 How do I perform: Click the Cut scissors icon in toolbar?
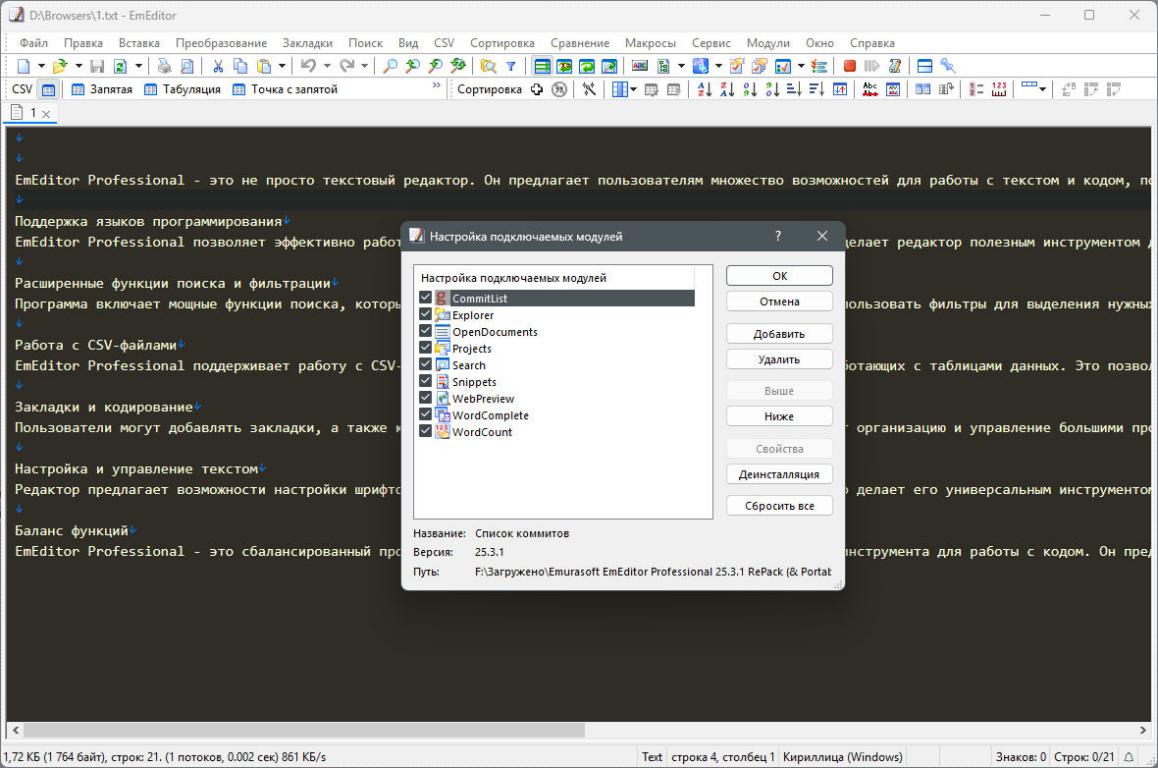(x=218, y=66)
